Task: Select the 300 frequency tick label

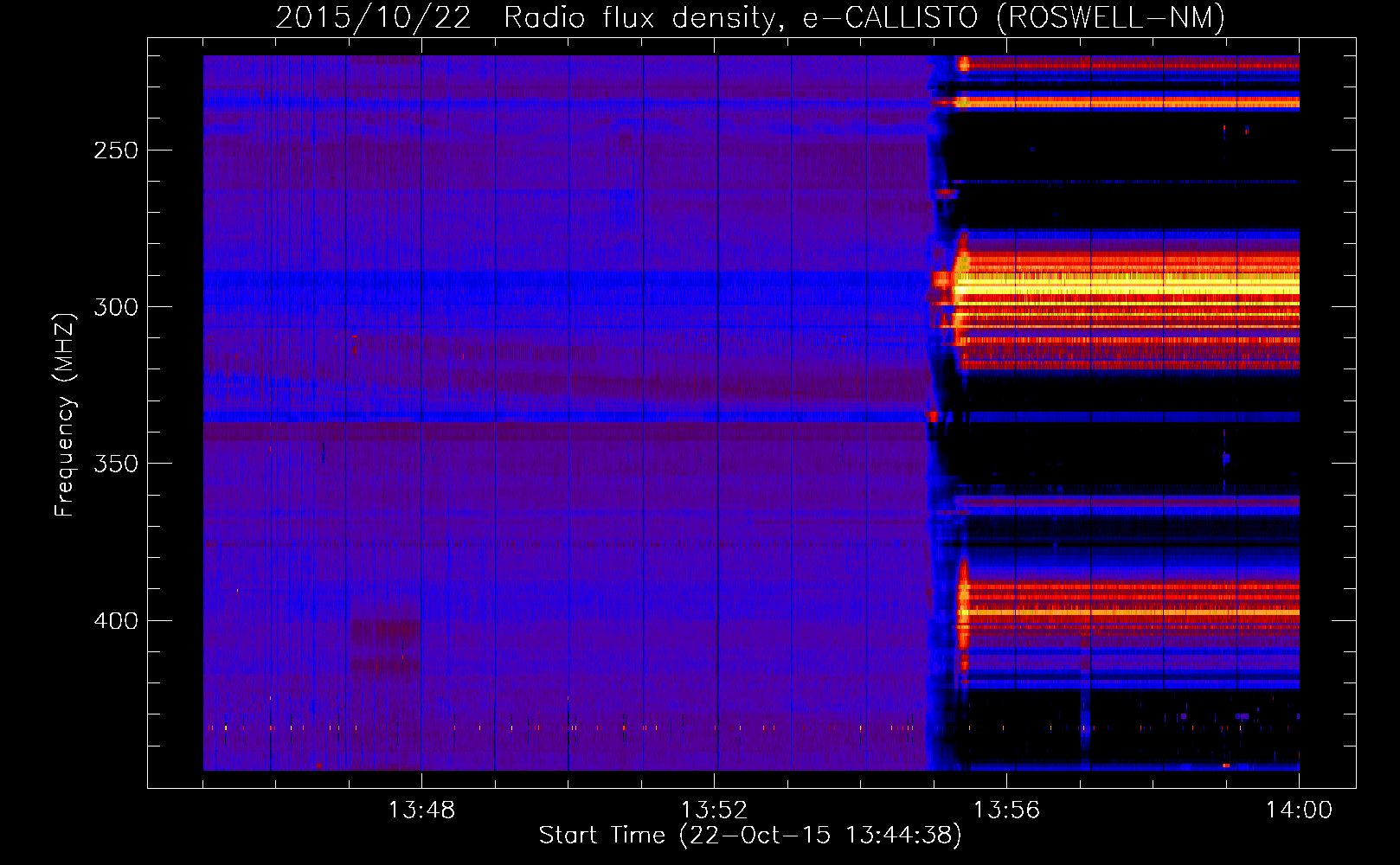Action: pyautogui.click(x=115, y=307)
